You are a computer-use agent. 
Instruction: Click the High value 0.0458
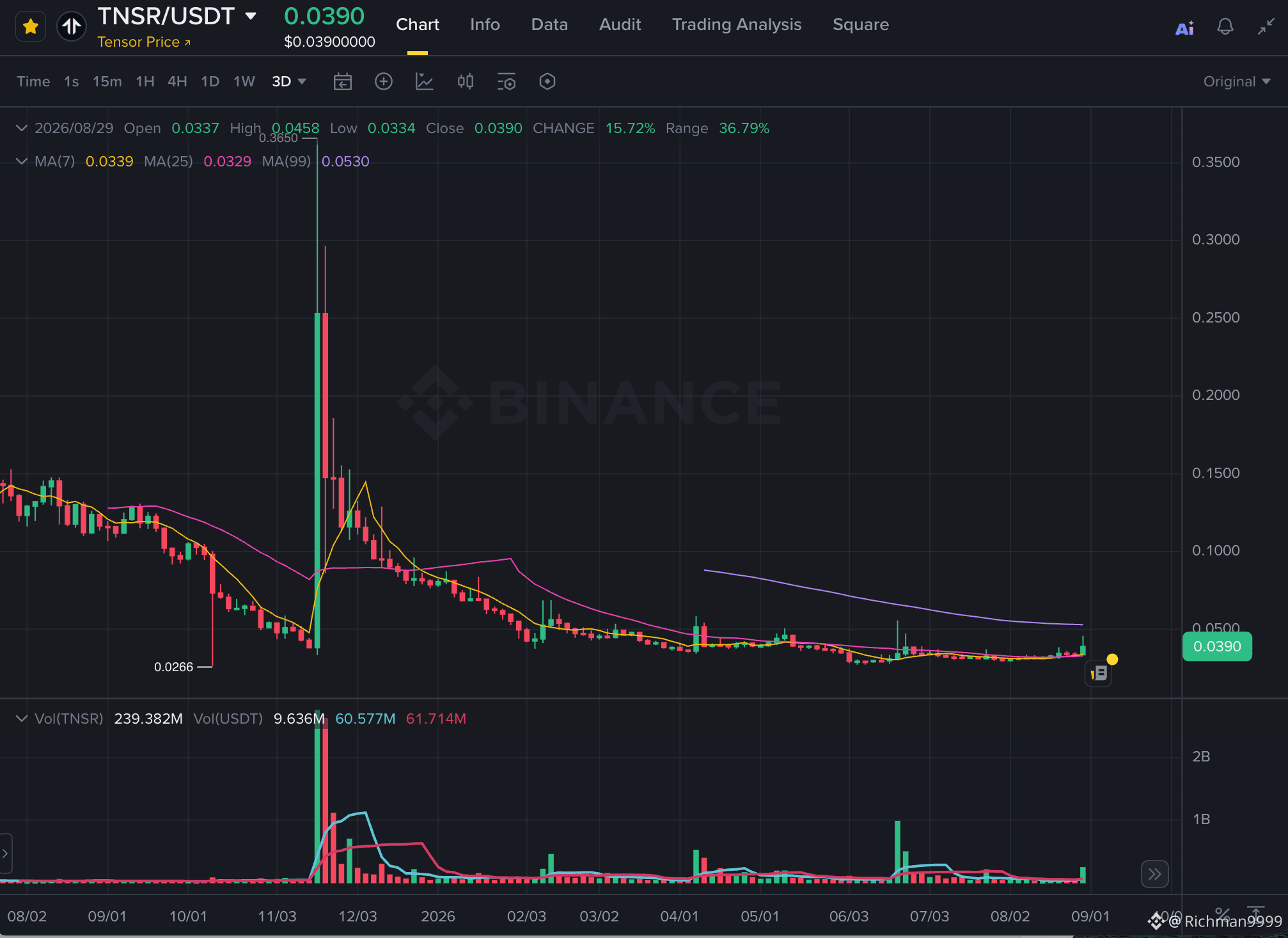coord(295,128)
